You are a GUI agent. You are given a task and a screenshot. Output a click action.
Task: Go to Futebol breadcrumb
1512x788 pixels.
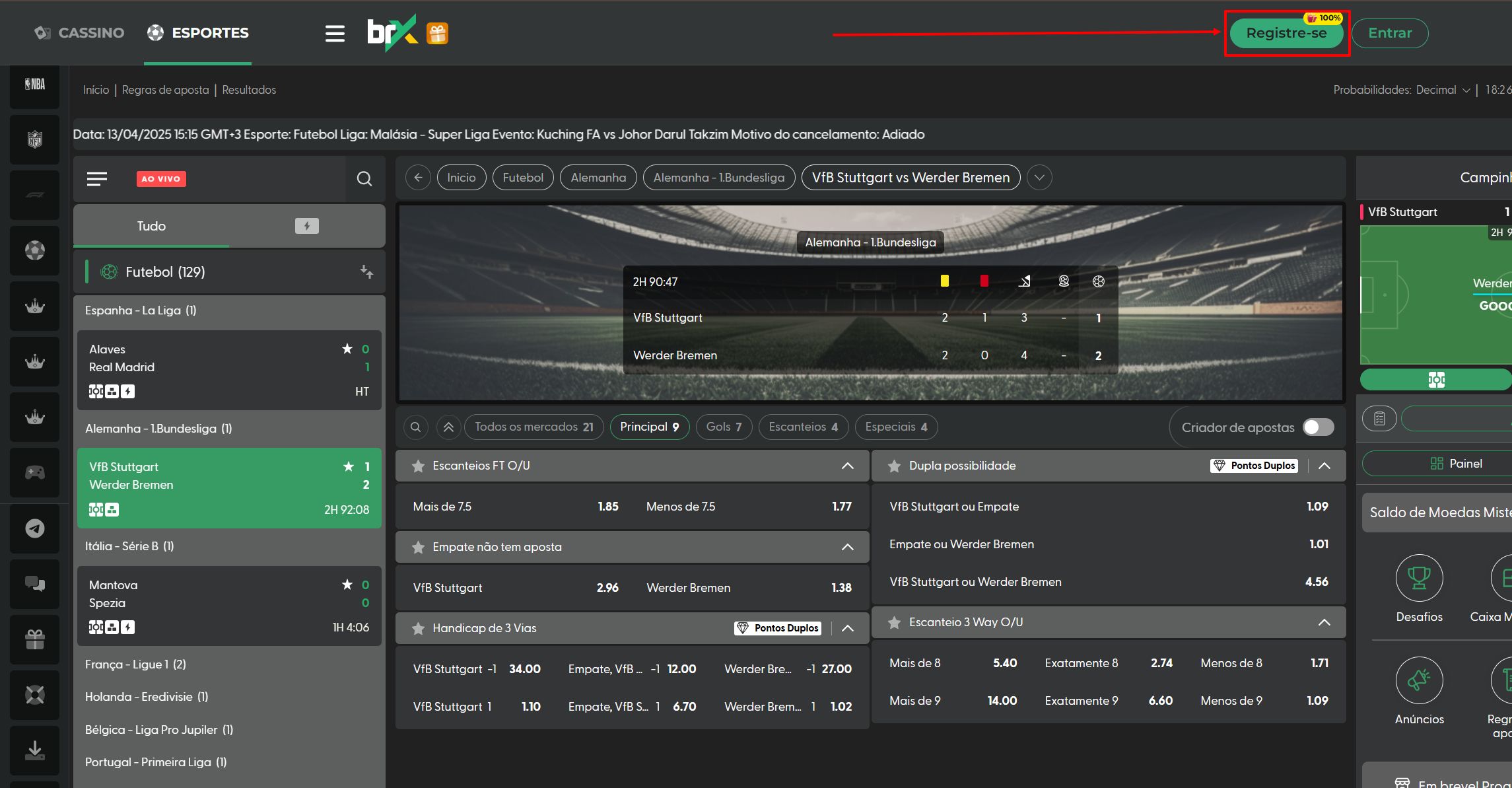pyautogui.click(x=523, y=178)
